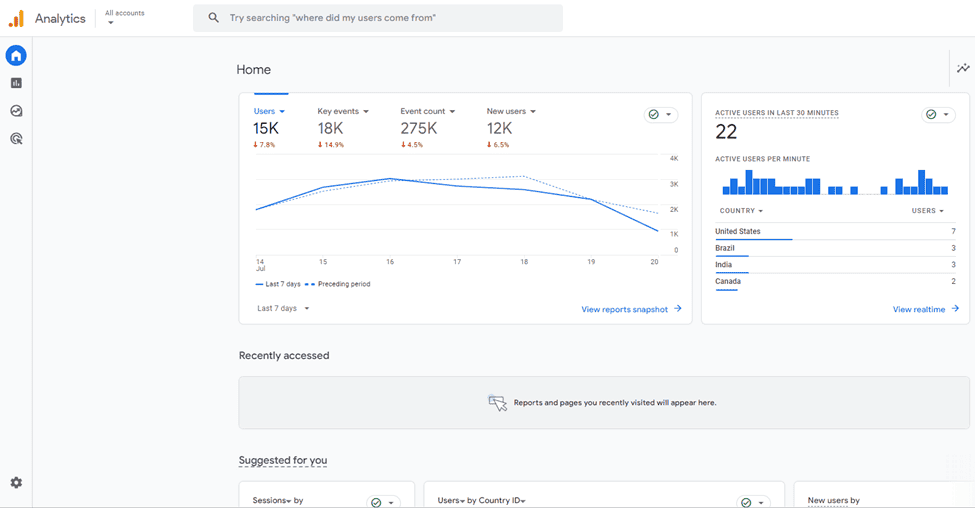975x508 pixels.
Task: Open Admin settings gear icon
Action: 16,483
